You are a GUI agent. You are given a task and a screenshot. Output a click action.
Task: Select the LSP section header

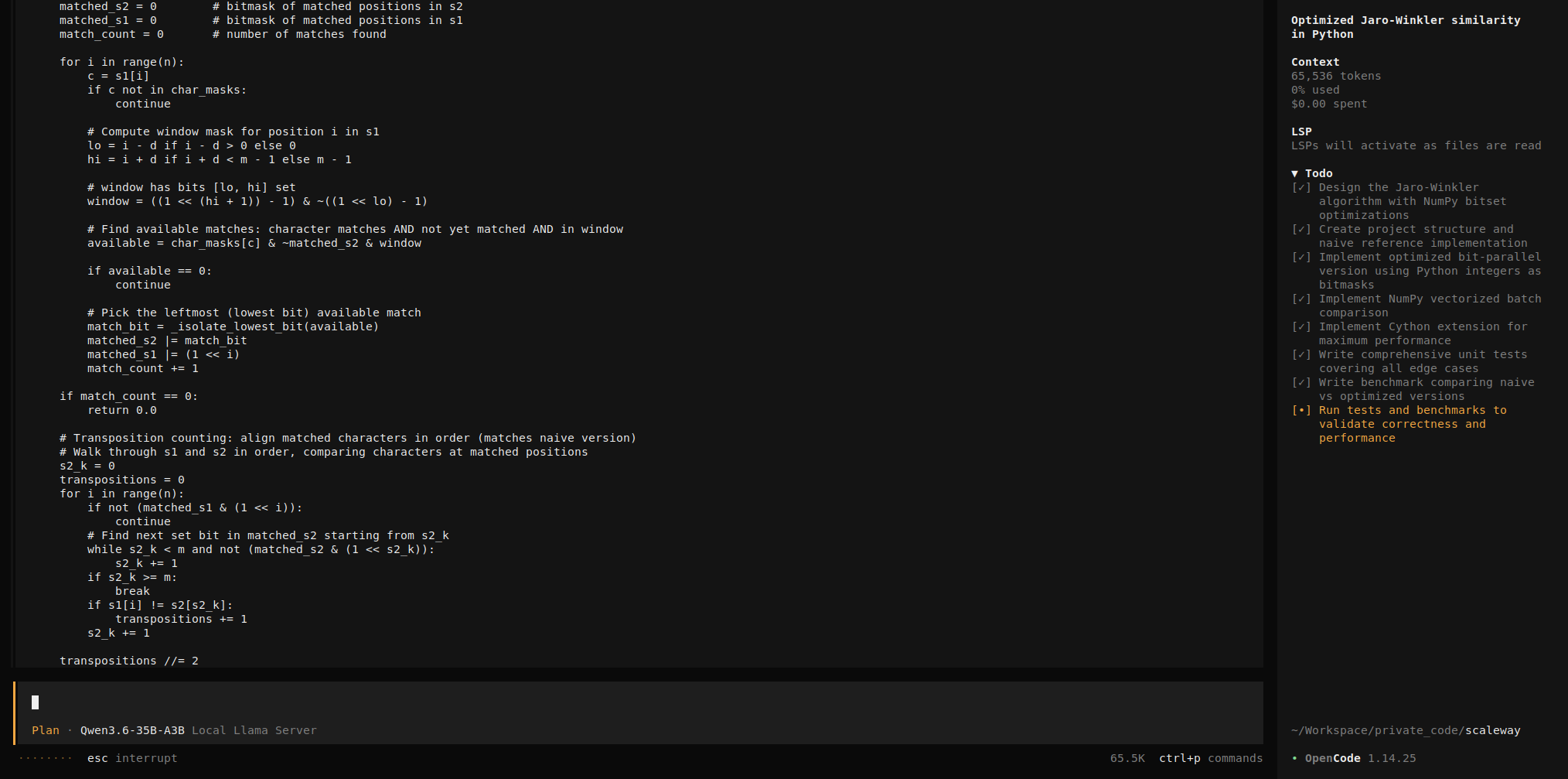(1302, 132)
